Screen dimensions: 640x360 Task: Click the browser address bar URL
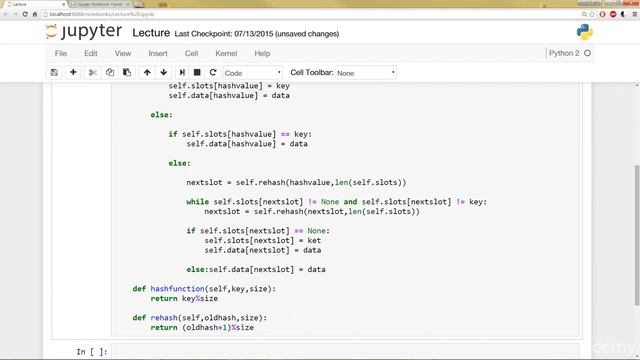pyautogui.click(x=102, y=14)
